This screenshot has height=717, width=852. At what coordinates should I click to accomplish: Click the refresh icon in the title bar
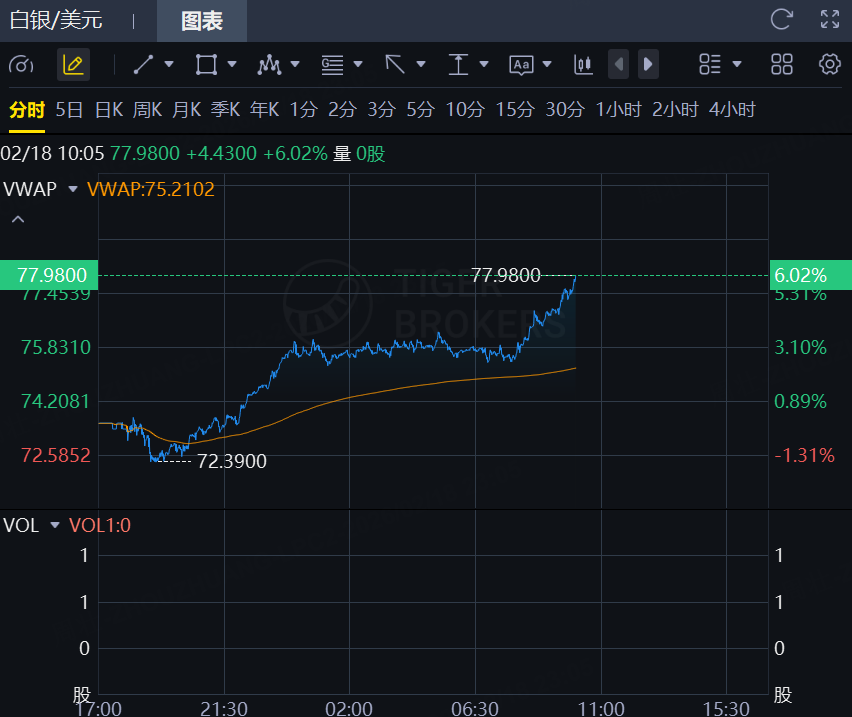781,19
